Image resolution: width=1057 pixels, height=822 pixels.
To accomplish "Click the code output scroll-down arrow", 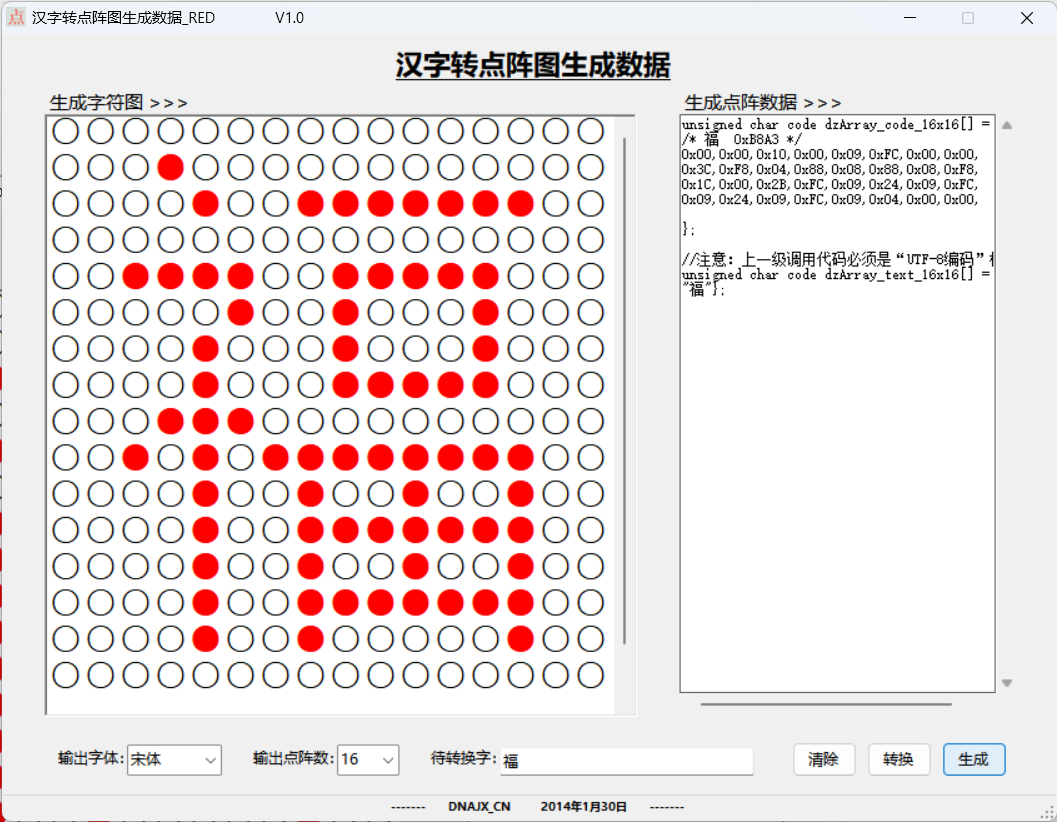I will [x=1006, y=683].
